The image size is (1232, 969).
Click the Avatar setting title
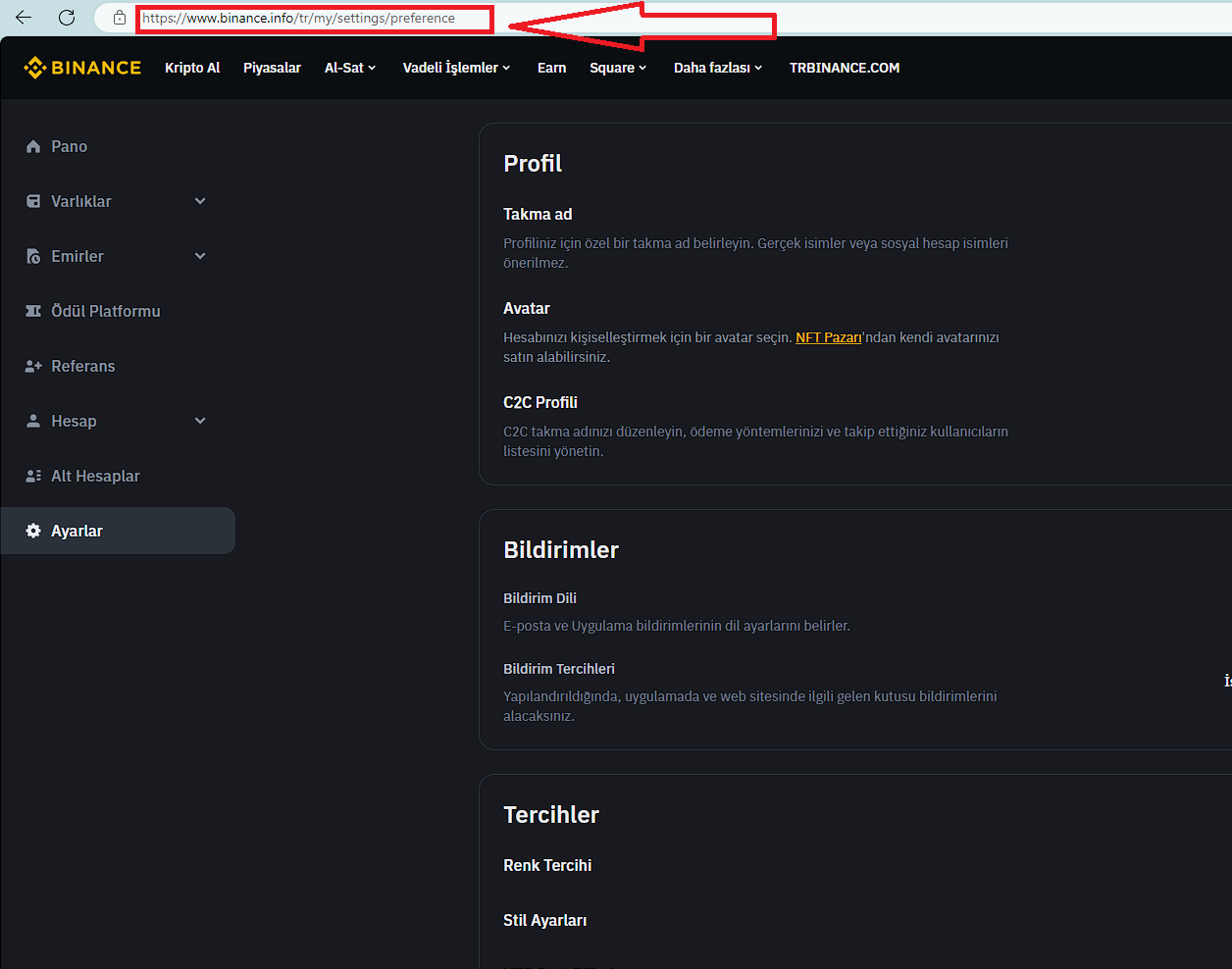click(x=527, y=308)
